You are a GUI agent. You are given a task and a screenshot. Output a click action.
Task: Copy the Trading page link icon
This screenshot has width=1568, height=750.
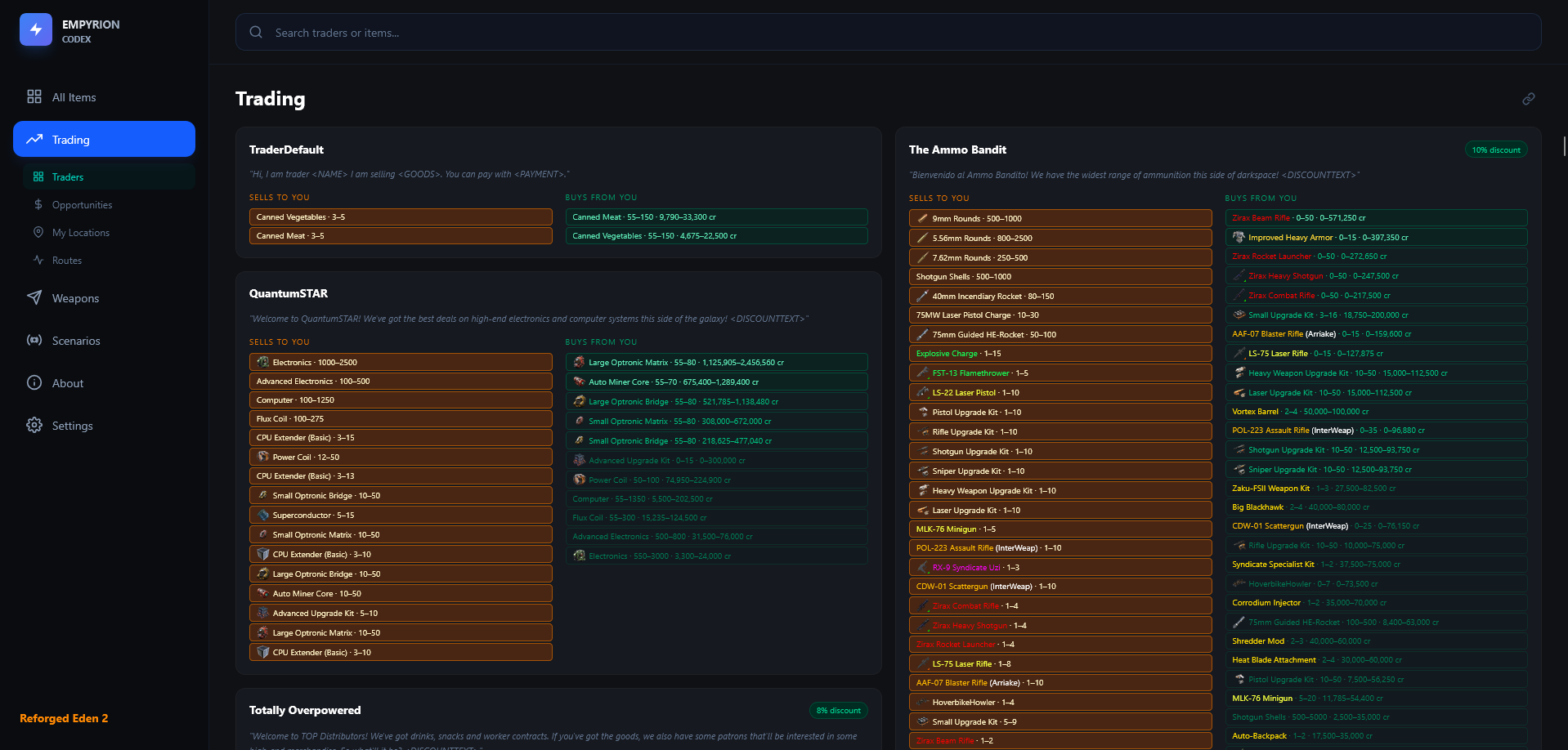pos(1528,99)
